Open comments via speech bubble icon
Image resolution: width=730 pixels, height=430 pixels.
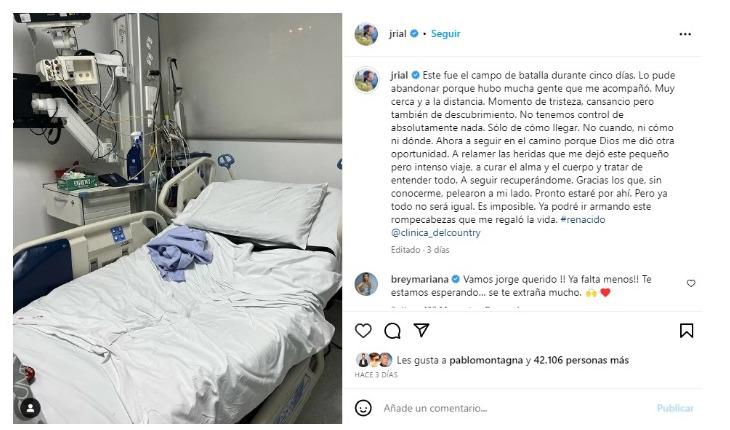point(392,331)
